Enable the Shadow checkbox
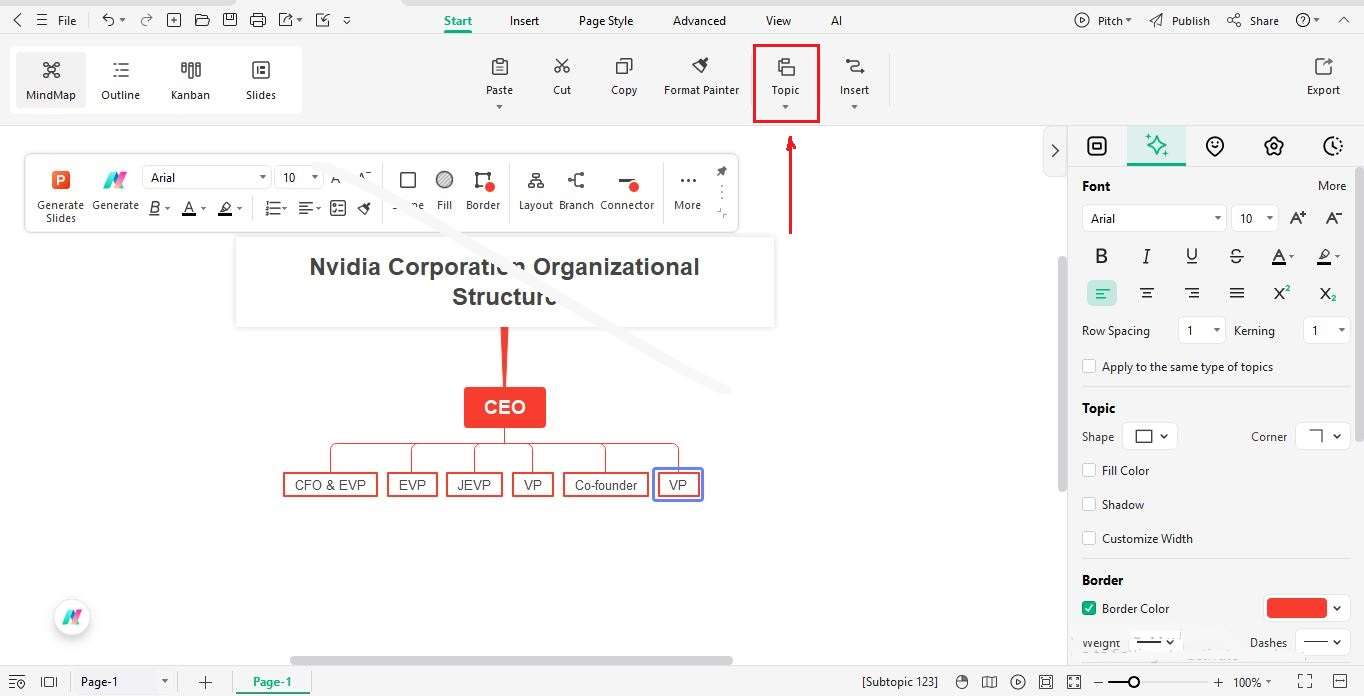Viewport: 1364px width, 696px height. coord(1089,504)
